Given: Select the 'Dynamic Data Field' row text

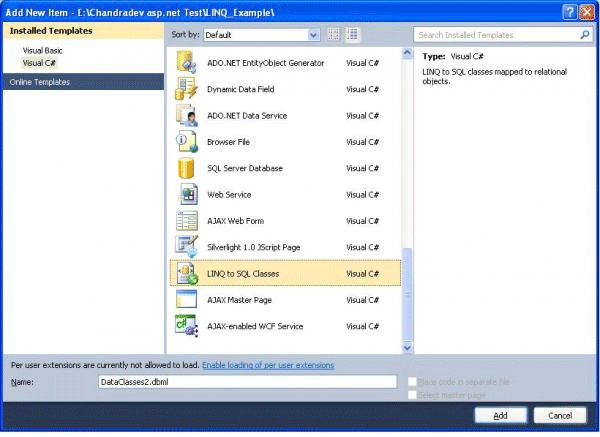Looking at the screenshot, I should pos(240,89).
